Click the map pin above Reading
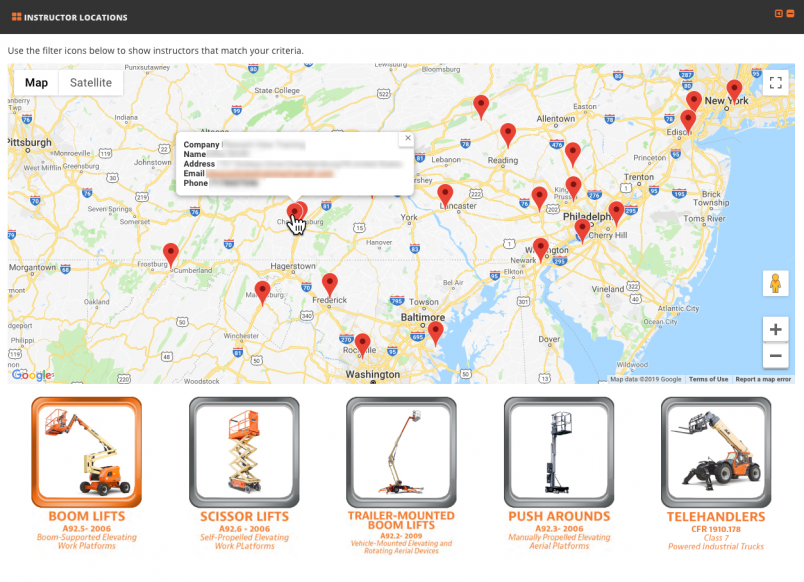This screenshot has height=582, width=804. tap(508, 135)
